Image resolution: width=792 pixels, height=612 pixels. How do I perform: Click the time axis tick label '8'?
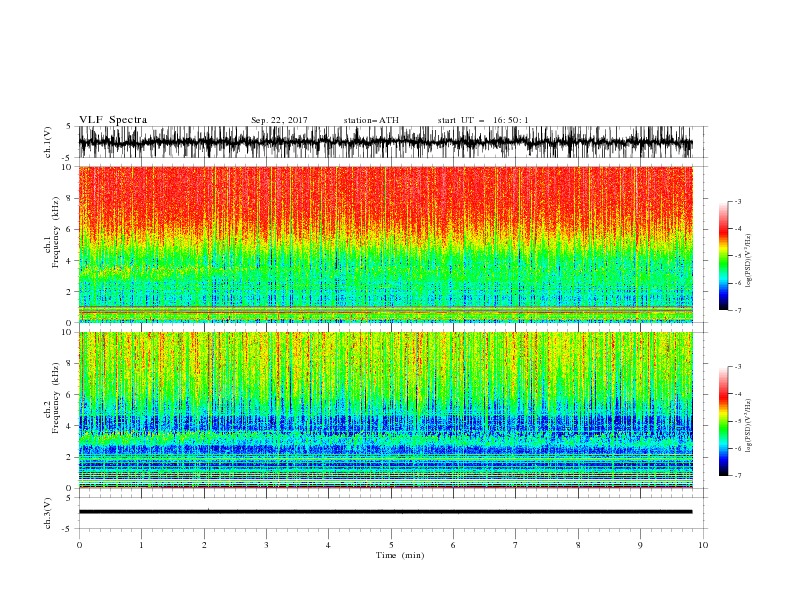[x=578, y=545]
